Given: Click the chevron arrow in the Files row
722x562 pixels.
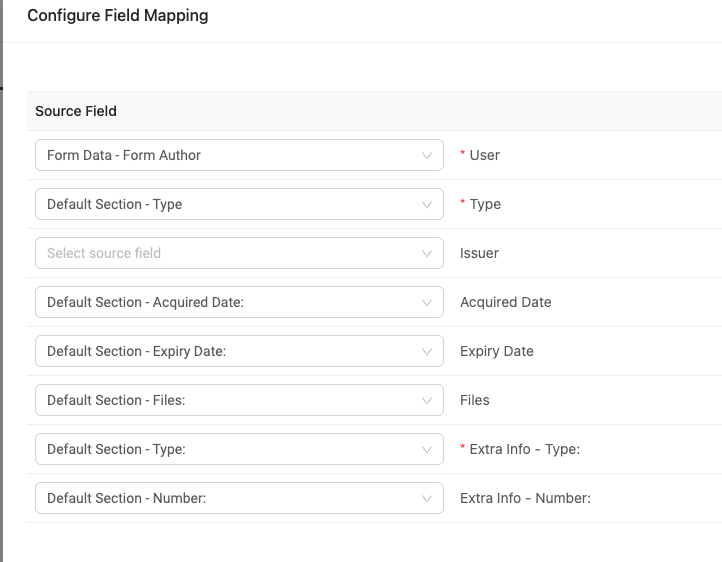Looking at the screenshot, I should click(427, 400).
